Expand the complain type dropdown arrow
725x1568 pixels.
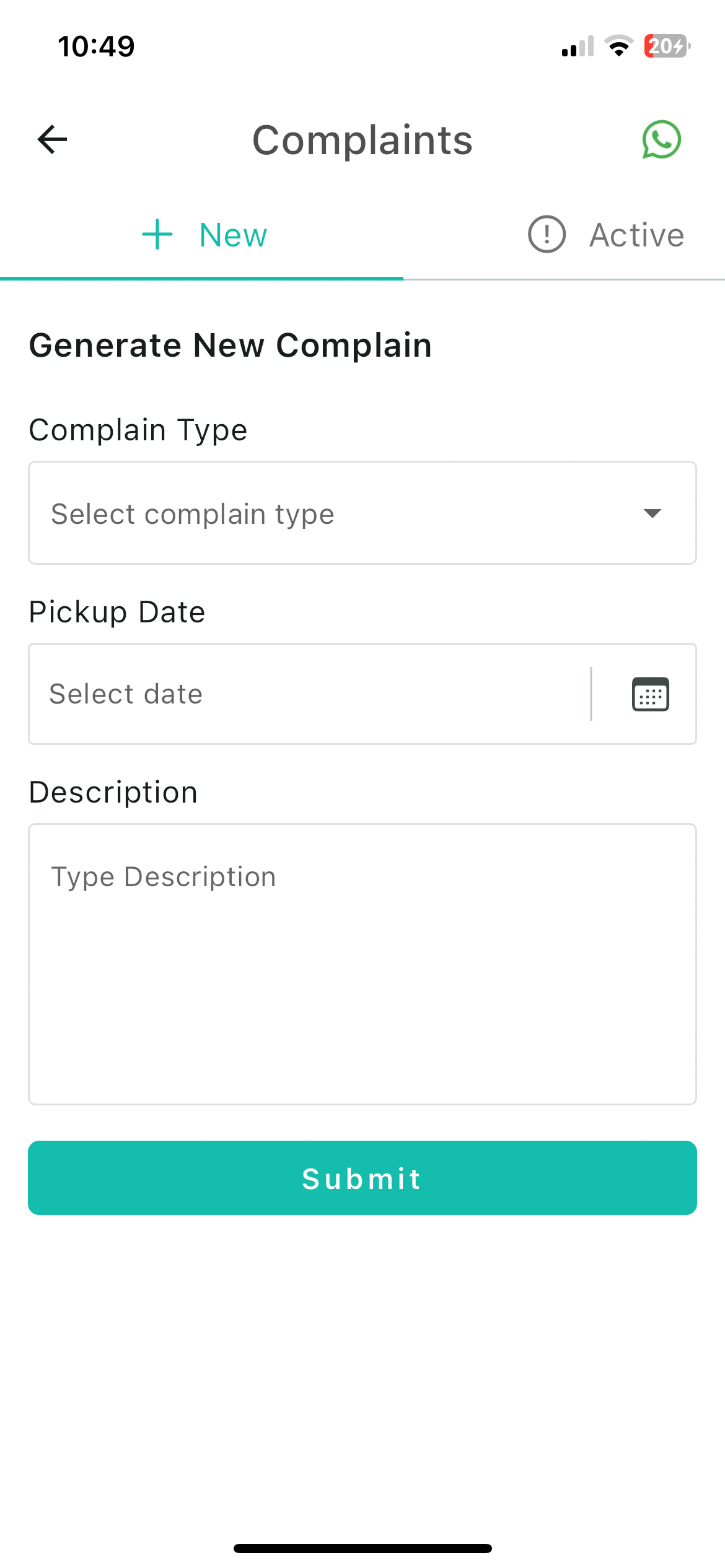click(652, 513)
